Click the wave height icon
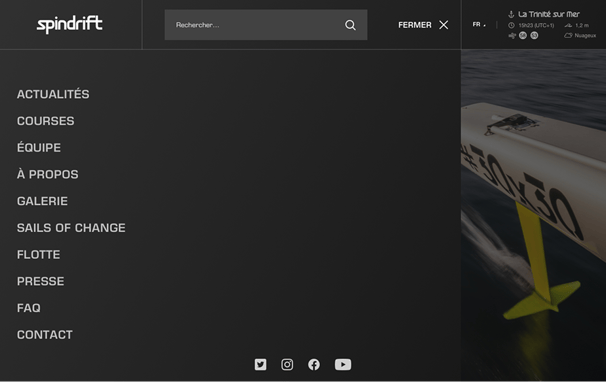This screenshot has height=382, width=606. tap(568, 26)
